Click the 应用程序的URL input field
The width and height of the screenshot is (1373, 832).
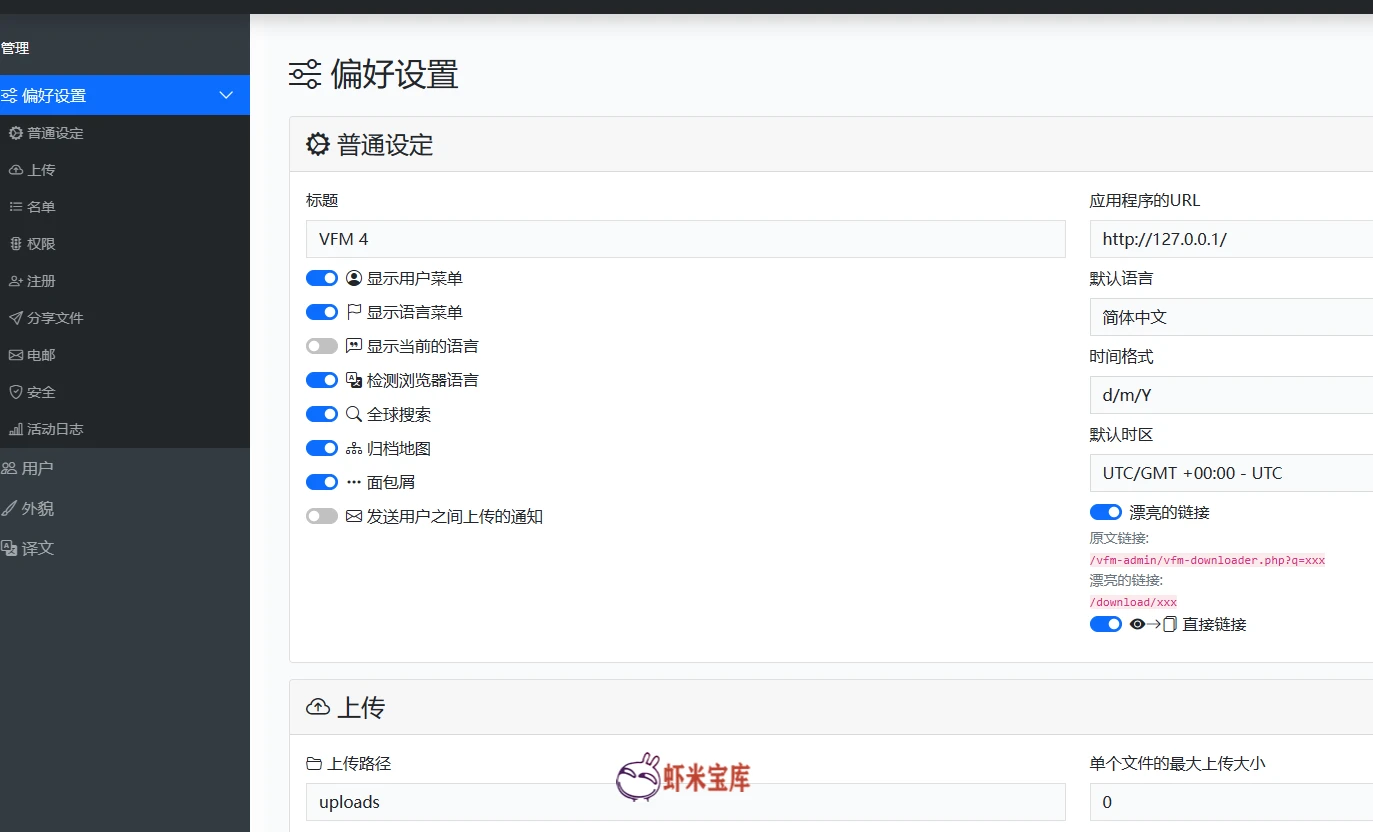1231,239
